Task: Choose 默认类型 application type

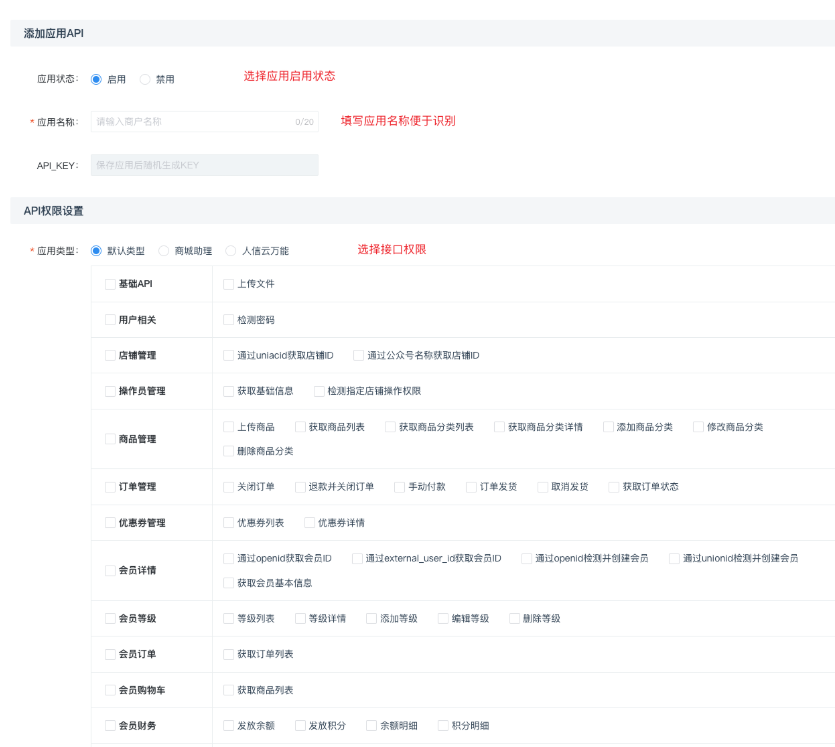Action: click(97, 251)
